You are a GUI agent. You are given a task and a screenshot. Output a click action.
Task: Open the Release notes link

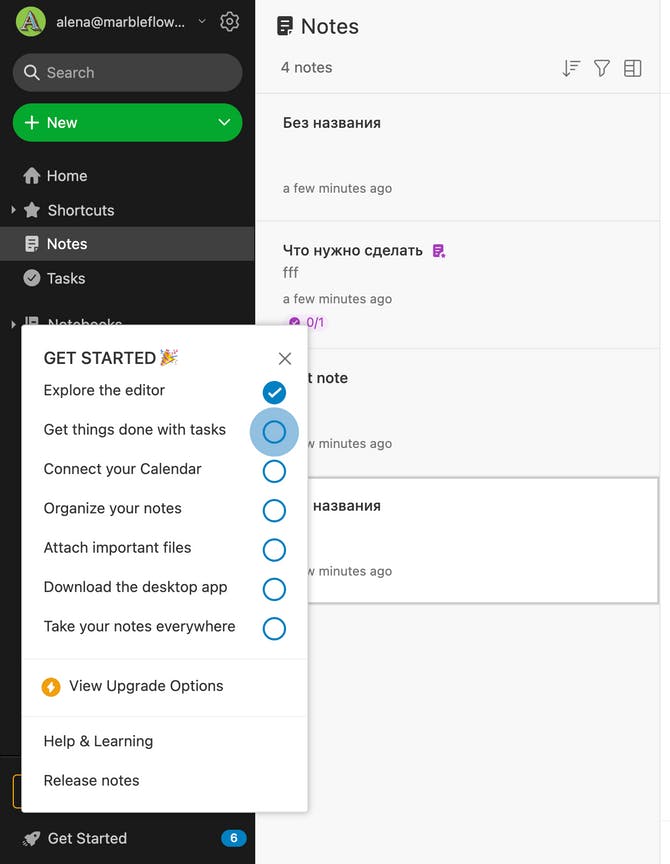point(91,780)
